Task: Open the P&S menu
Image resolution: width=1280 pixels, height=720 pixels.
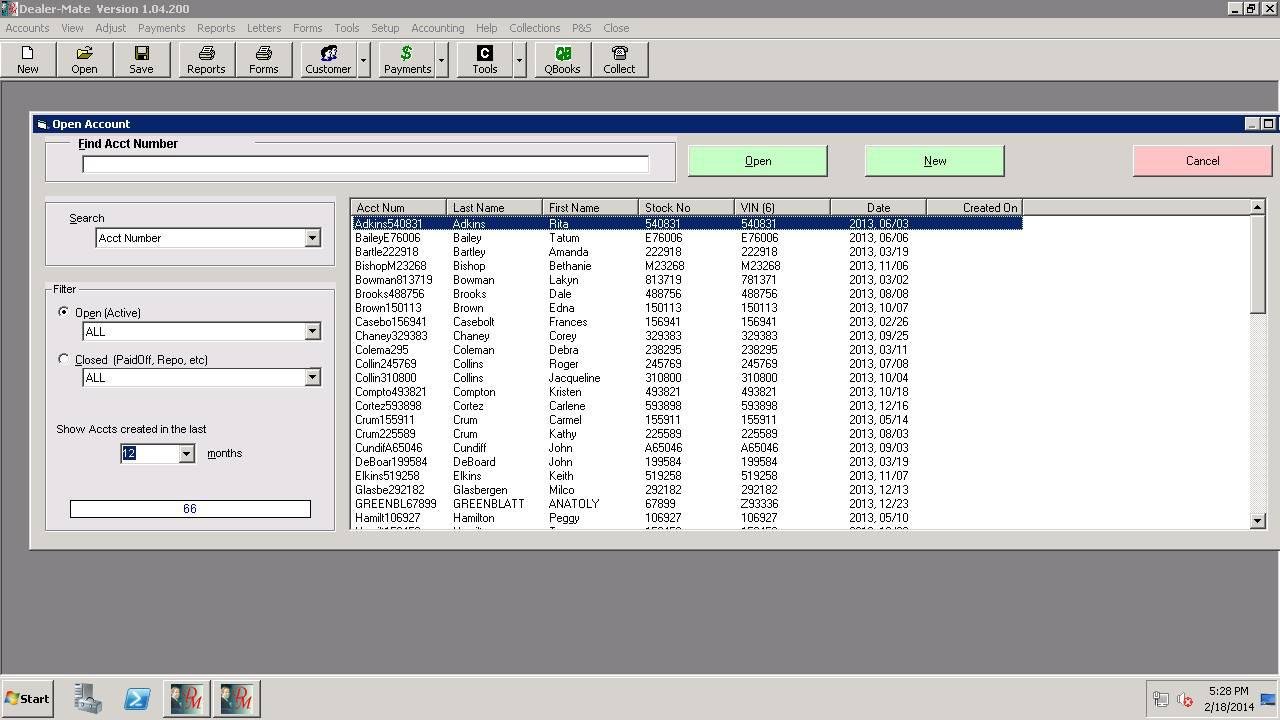Action: (582, 28)
